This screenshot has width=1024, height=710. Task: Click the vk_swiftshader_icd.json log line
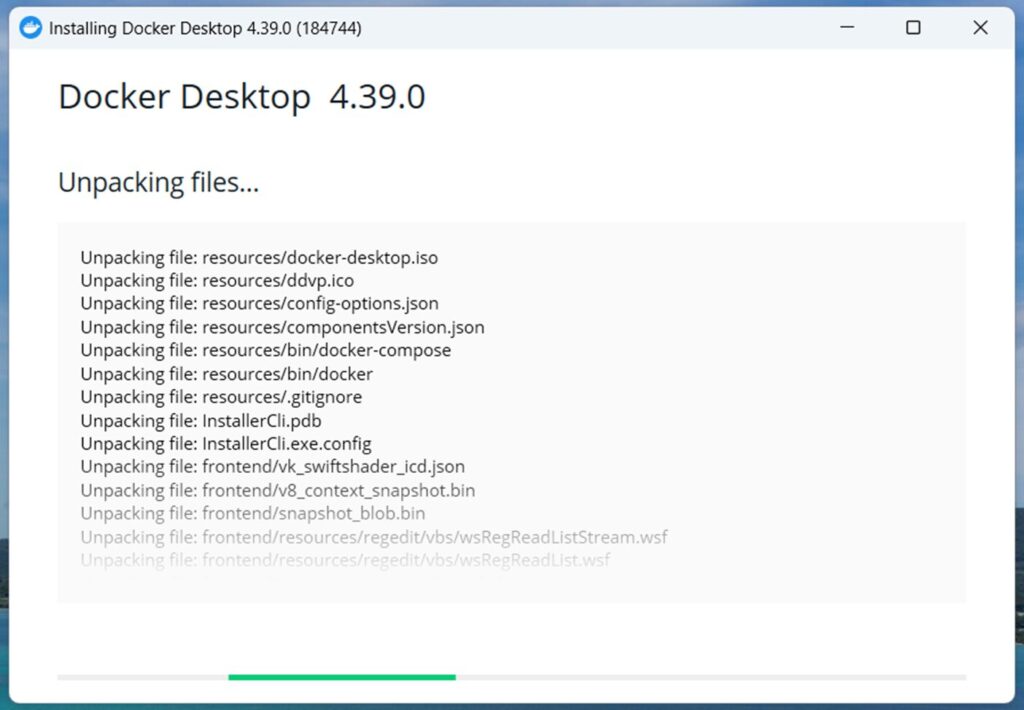pos(272,466)
